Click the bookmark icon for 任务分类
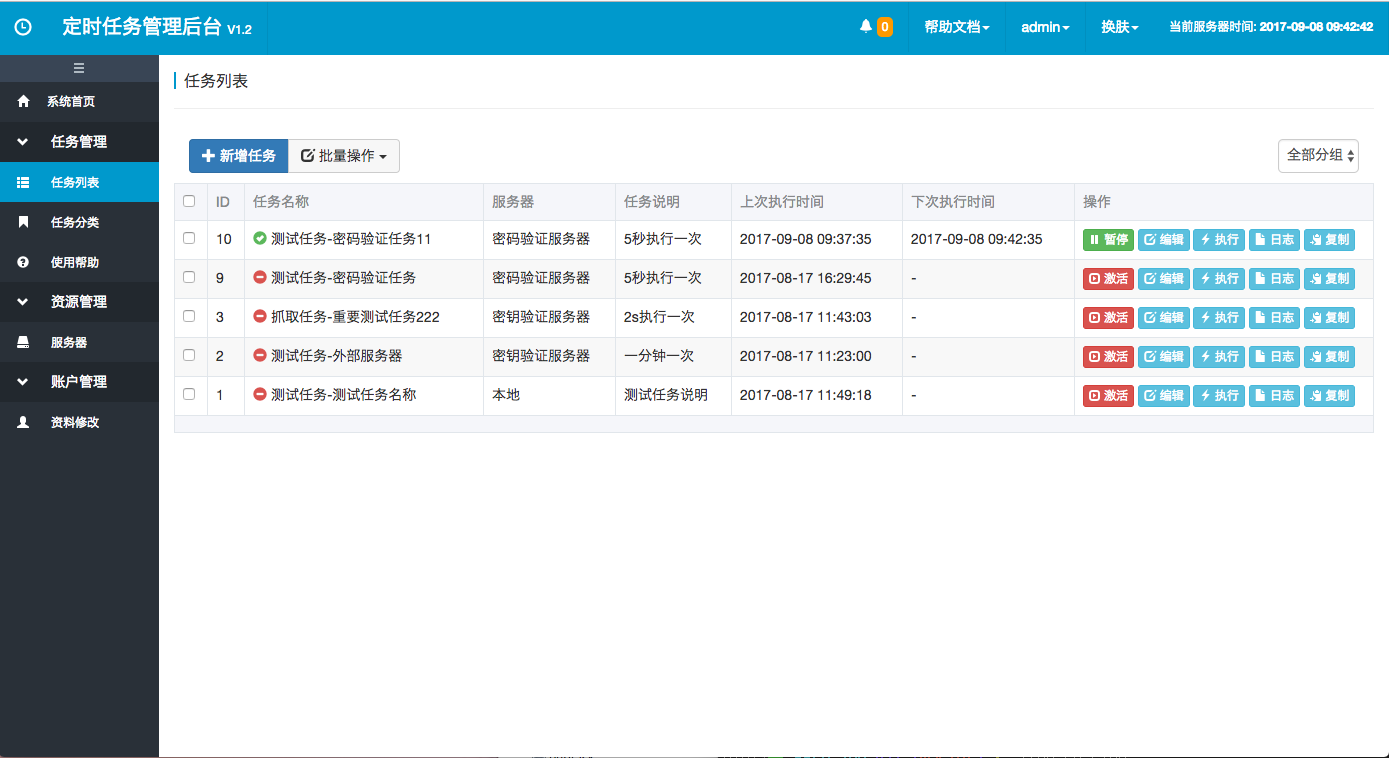The image size is (1389, 758). click(22, 222)
